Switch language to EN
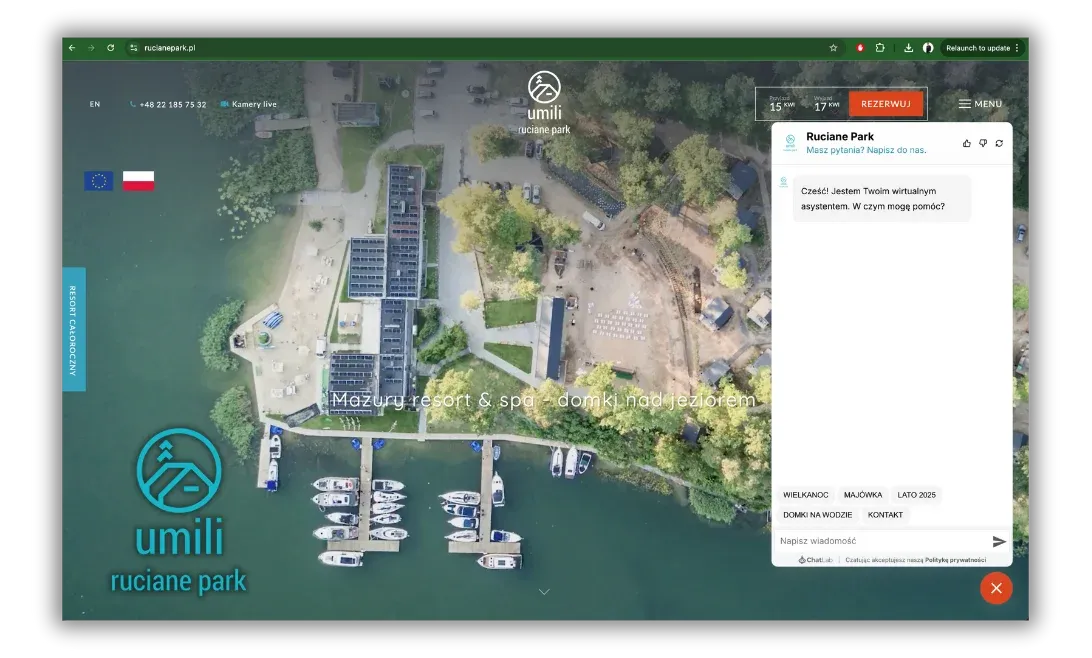The height and width of the screenshot is (658, 1092). pos(95,104)
